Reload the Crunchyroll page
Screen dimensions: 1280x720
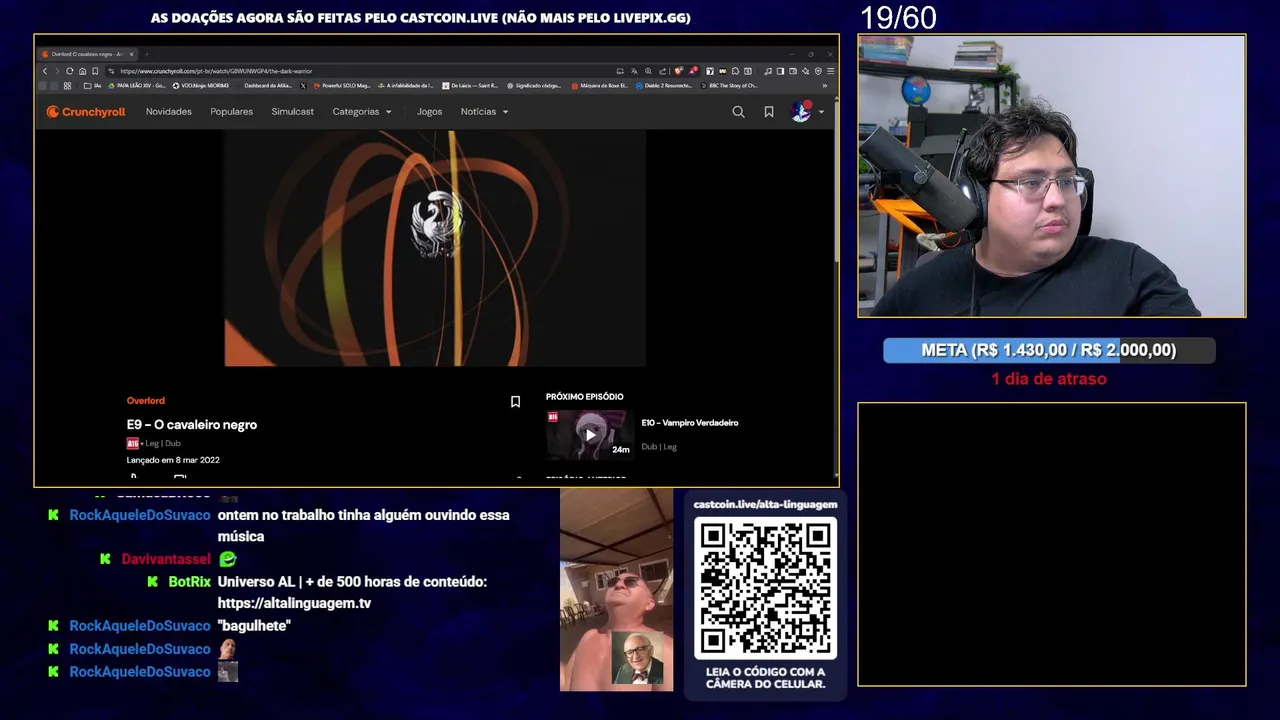69,71
